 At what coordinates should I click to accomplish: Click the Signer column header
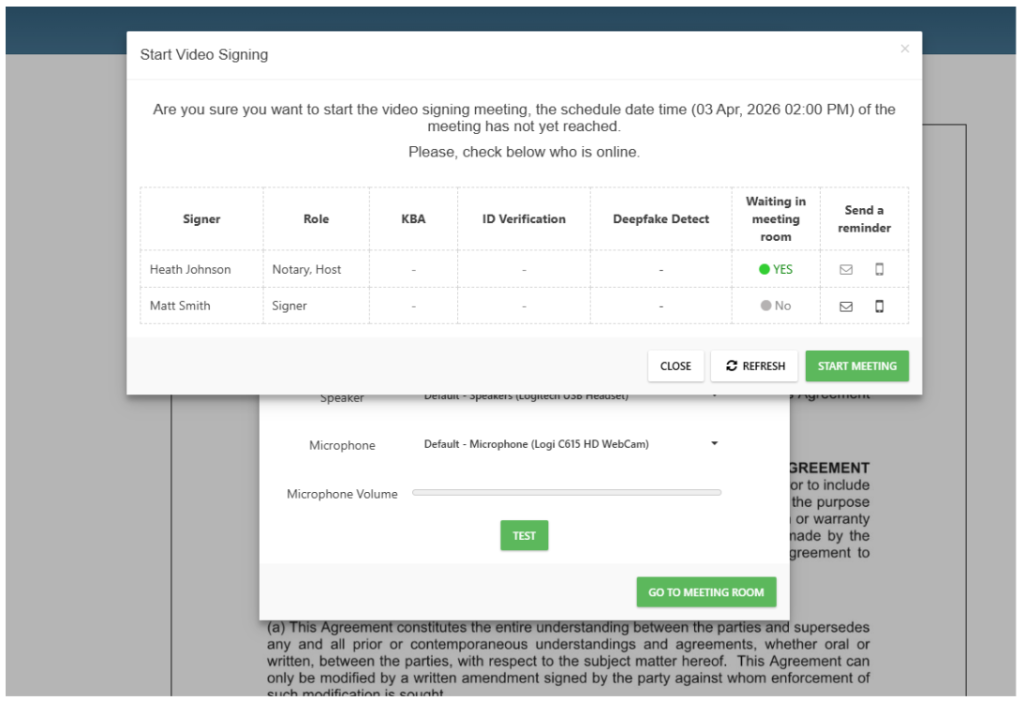pos(201,219)
